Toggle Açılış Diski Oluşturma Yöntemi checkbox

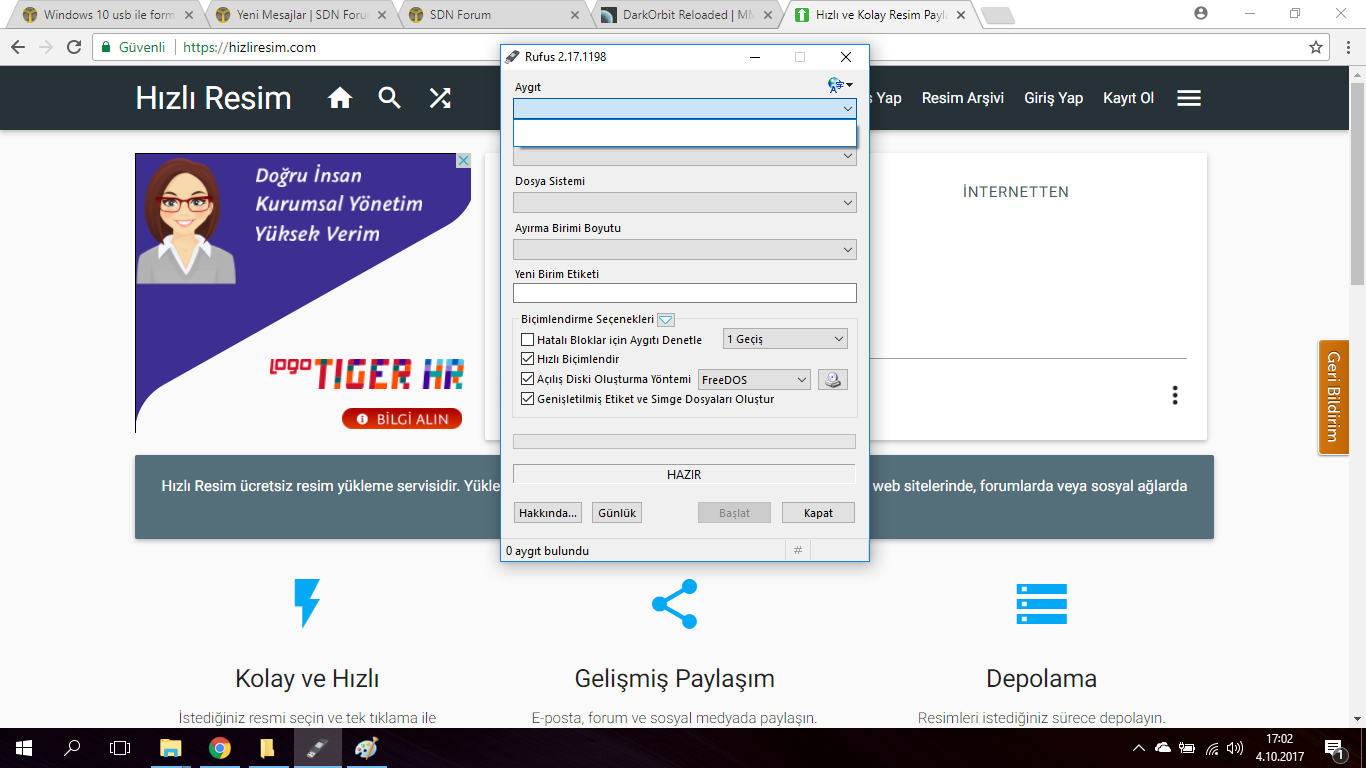tap(528, 379)
